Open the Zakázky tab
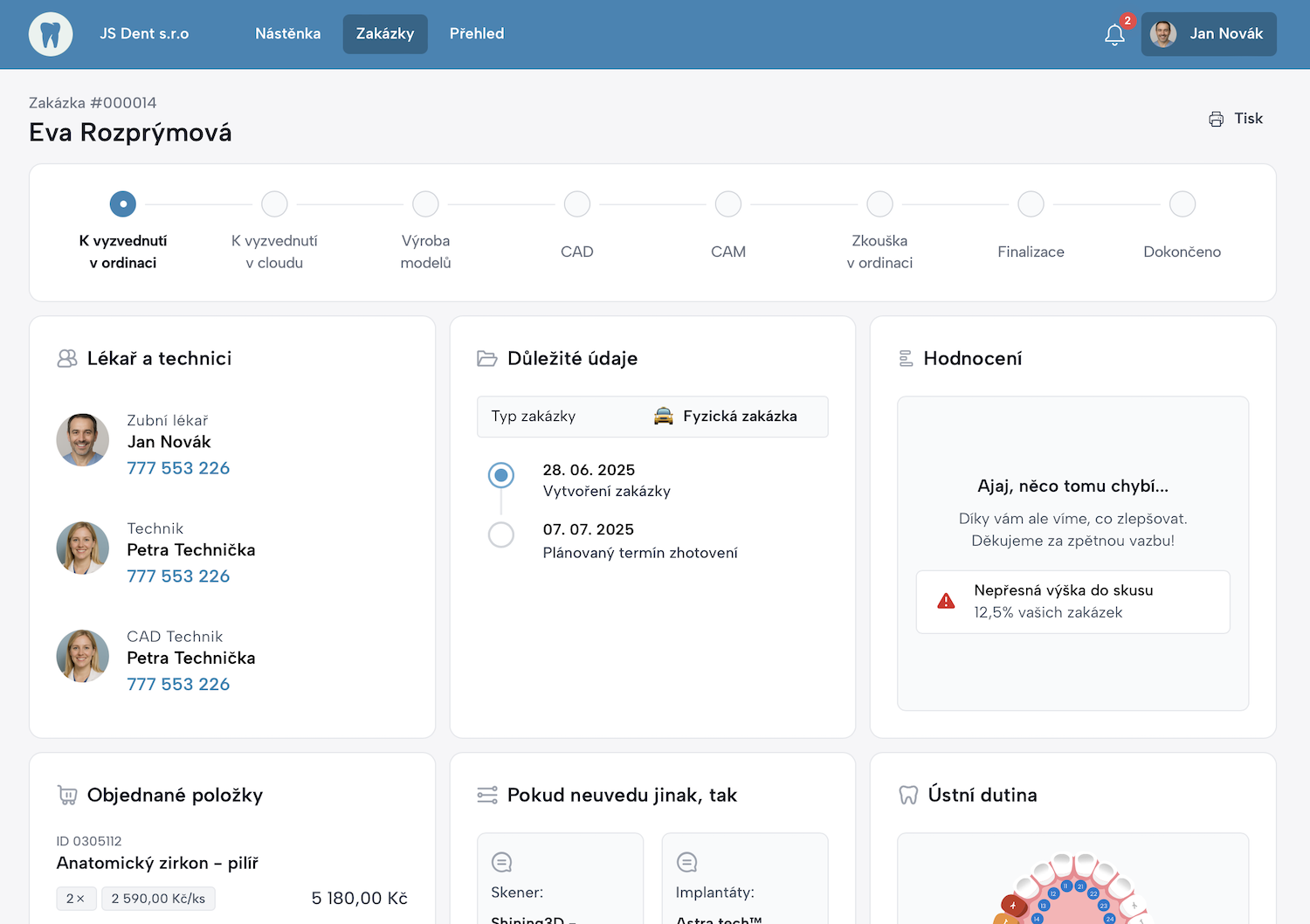This screenshot has height=924, width=1310. (x=385, y=34)
